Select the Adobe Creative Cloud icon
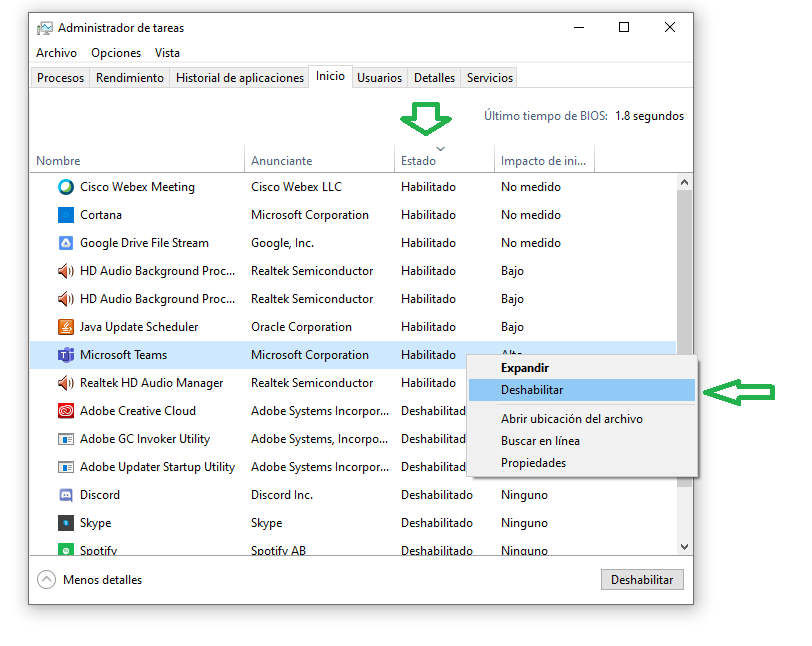The width and height of the screenshot is (812, 646). click(x=66, y=411)
